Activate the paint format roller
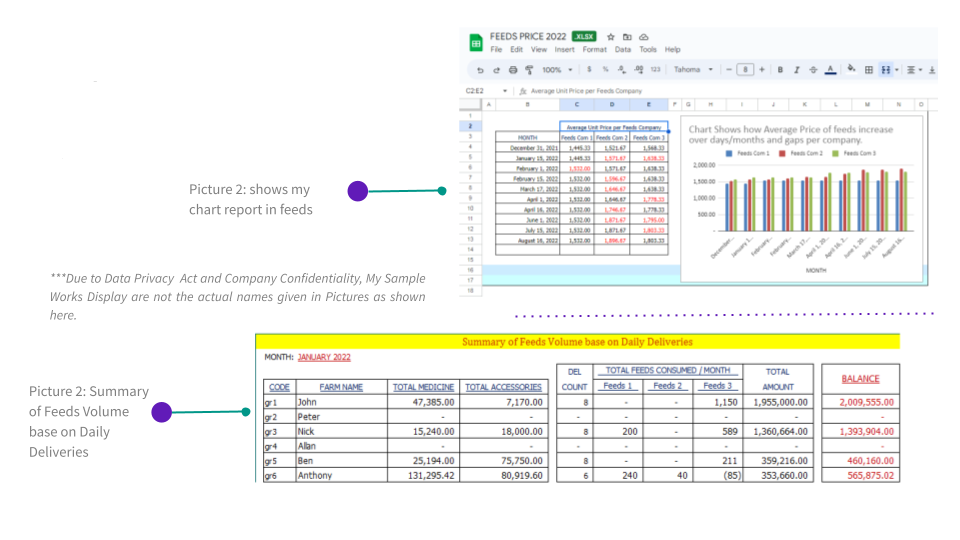The image size is (960, 540). [530, 70]
